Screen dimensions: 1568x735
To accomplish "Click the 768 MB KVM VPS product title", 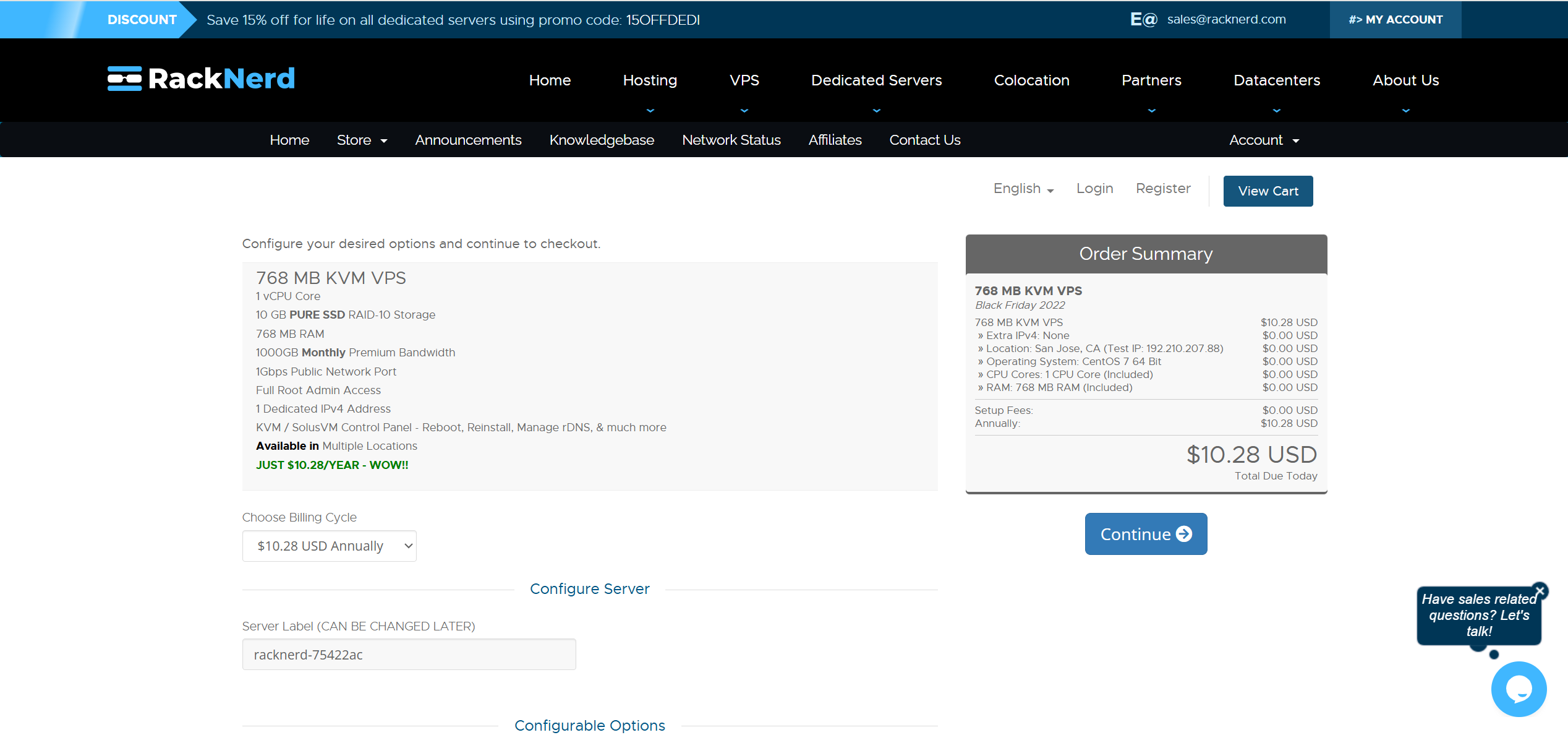I will 331,278.
